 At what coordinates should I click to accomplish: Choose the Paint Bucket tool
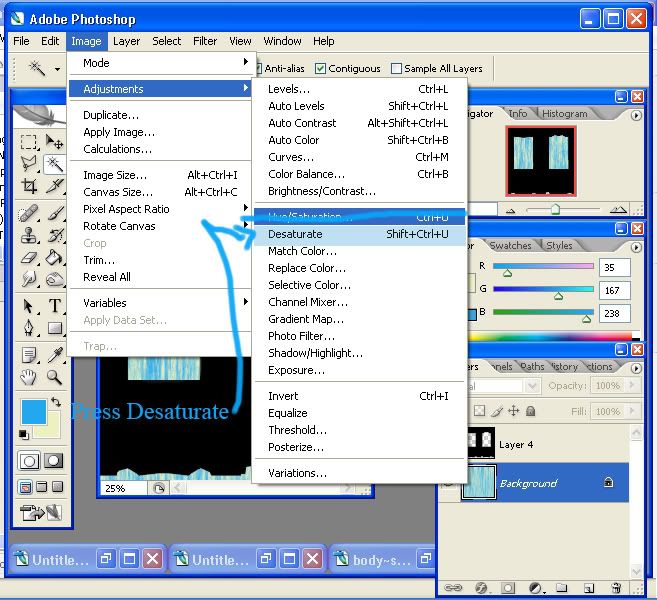(54, 257)
